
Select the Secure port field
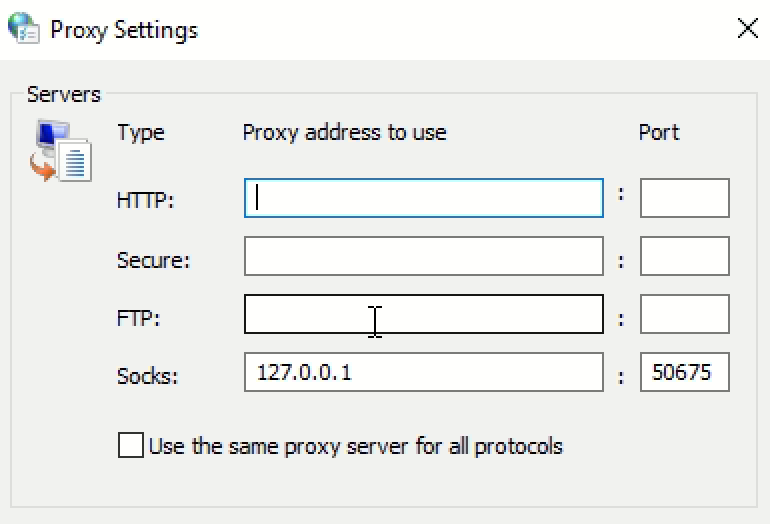pyautogui.click(x=684, y=256)
